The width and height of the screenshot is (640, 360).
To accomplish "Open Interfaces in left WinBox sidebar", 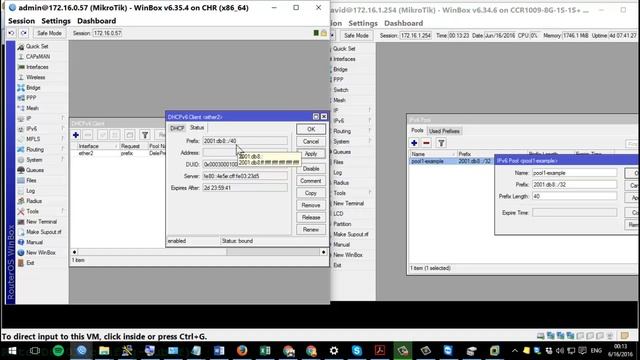I will pos(37,67).
